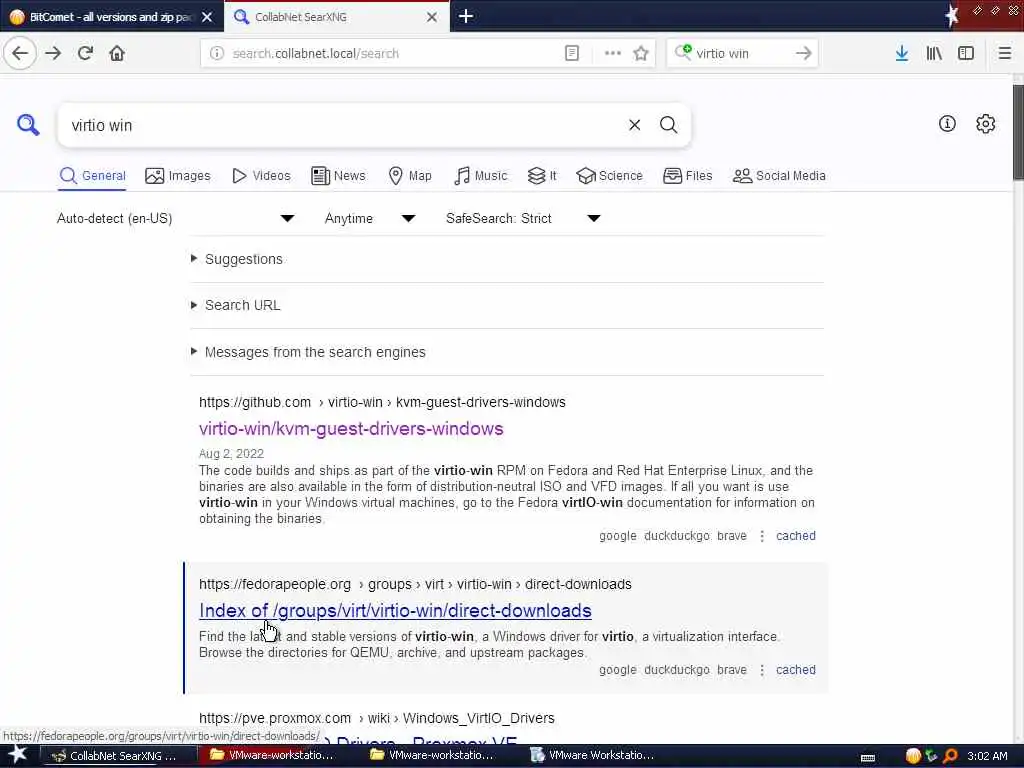Select the Files search category
This screenshot has height=768, width=1024.
tap(687, 176)
